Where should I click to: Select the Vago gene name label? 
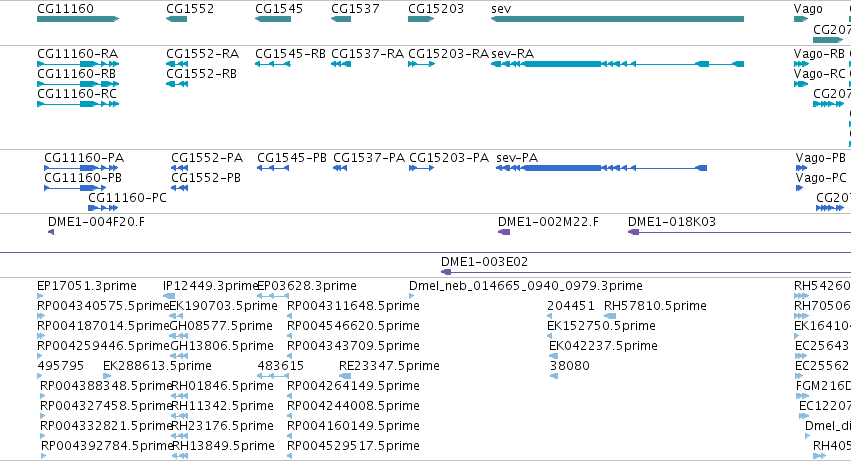pyautogui.click(x=808, y=9)
